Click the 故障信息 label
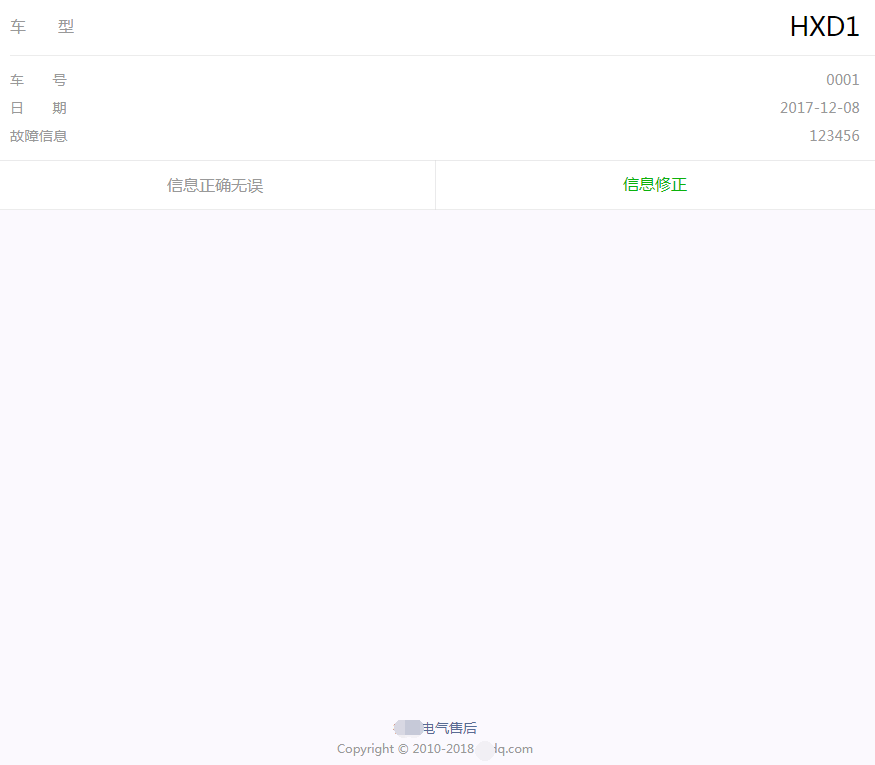The image size is (875, 765). coord(39,136)
